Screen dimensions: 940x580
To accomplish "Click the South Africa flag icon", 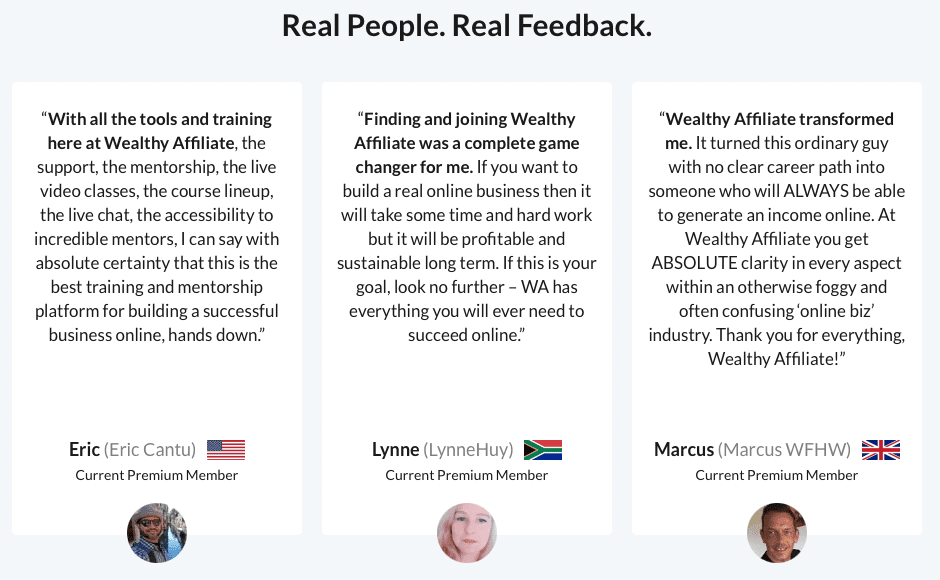I will click(543, 450).
